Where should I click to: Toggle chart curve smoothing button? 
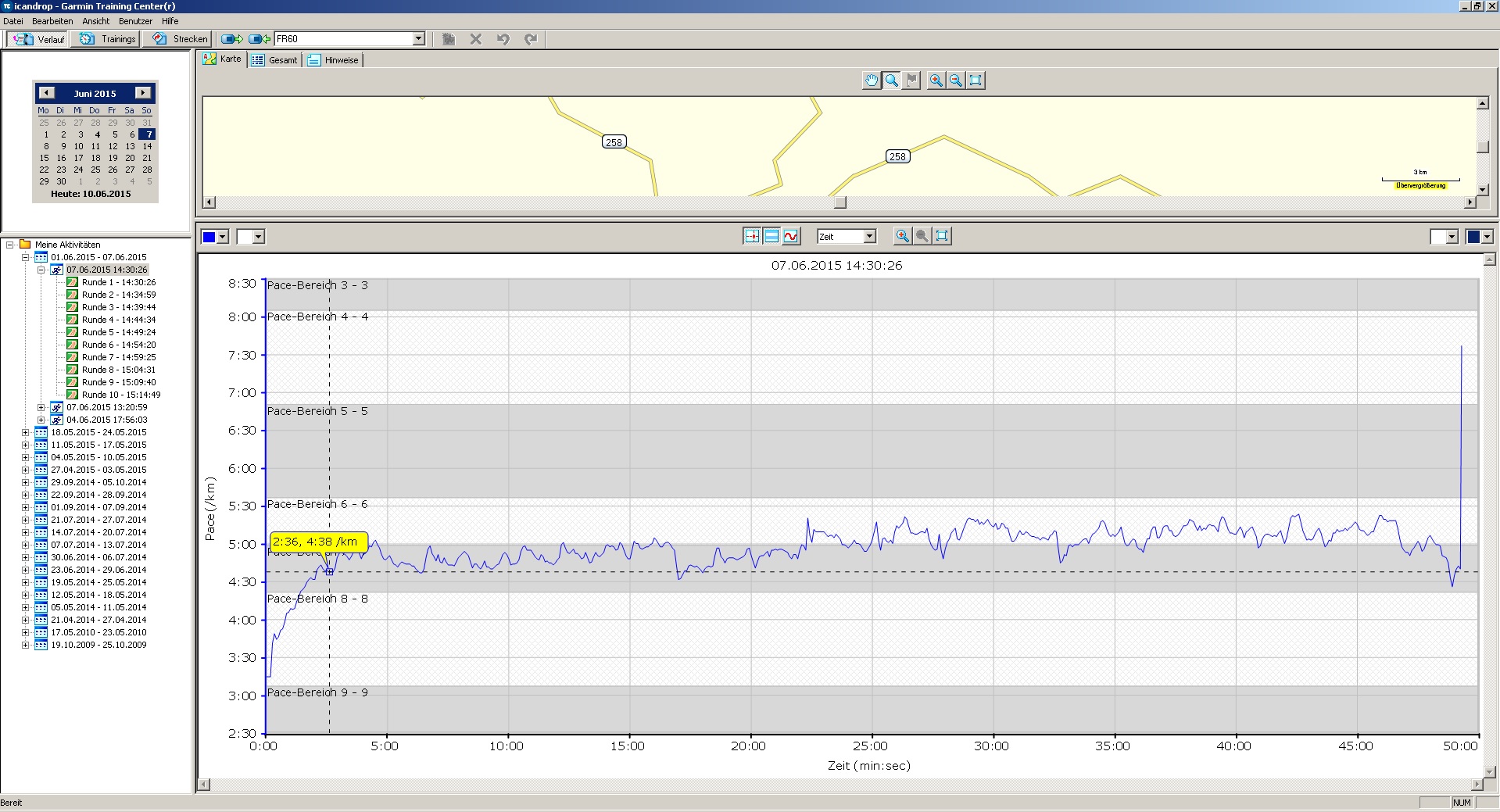pyautogui.click(x=791, y=236)
